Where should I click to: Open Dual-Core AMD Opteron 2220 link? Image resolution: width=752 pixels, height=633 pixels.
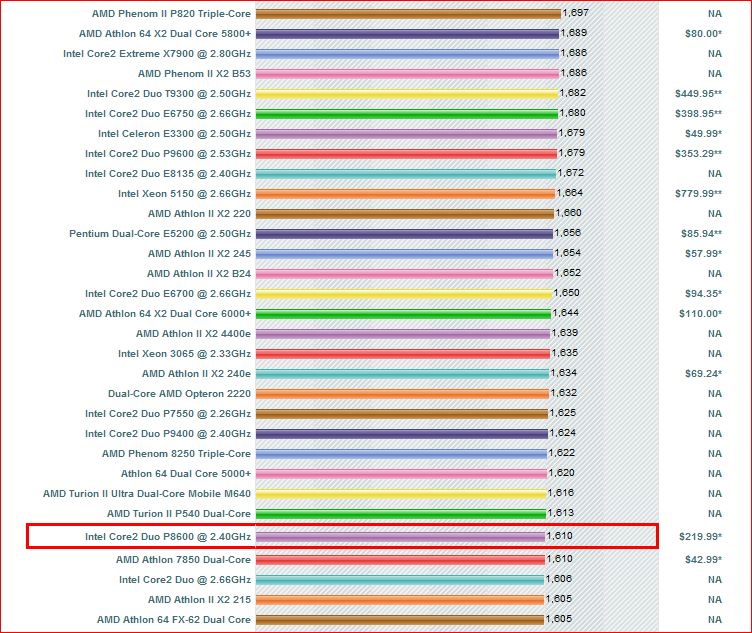click(x=179, y=394)
